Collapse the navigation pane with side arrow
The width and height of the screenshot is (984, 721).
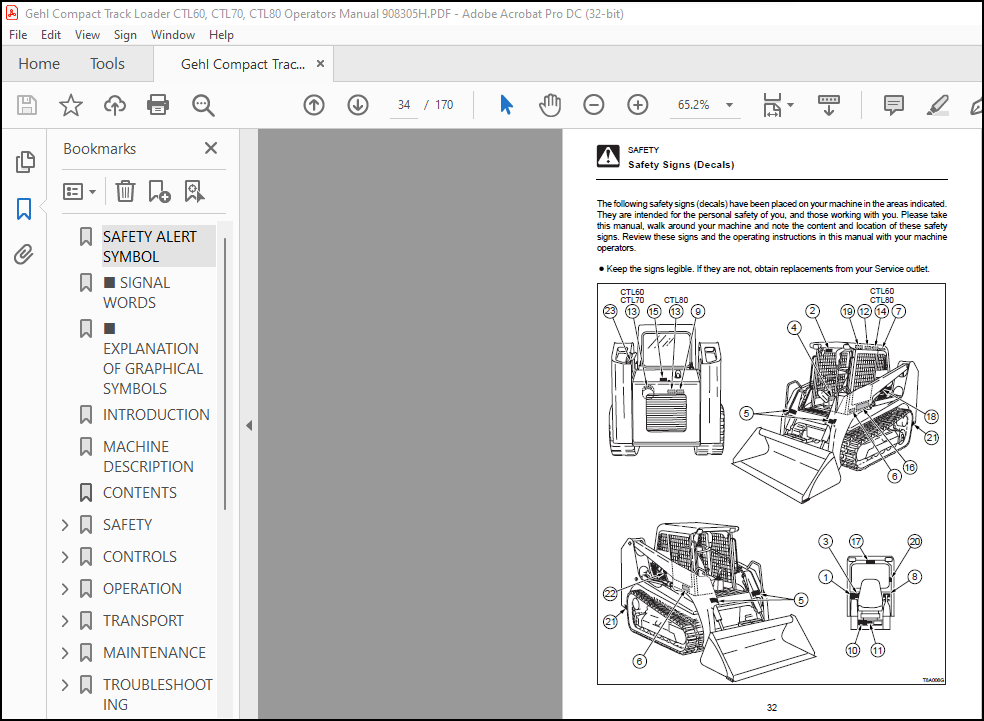249,425
